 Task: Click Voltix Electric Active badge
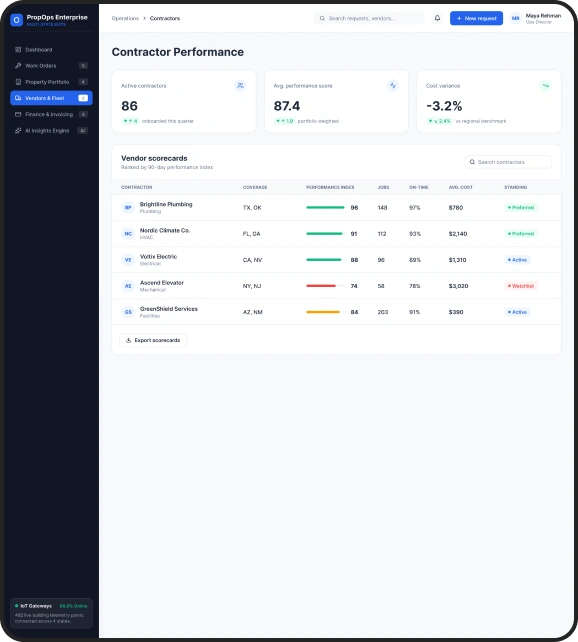pos(517,260)
